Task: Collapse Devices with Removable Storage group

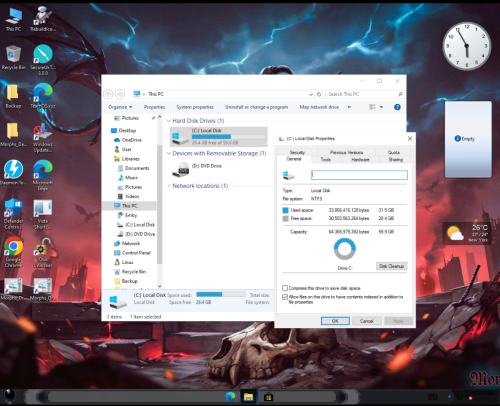Action: pos(169,153)
